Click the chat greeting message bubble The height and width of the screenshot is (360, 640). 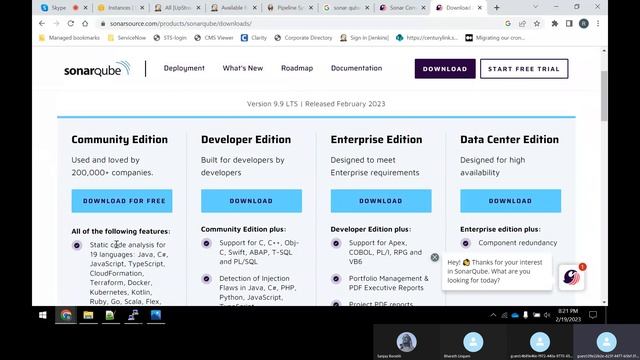pos(497,271)
